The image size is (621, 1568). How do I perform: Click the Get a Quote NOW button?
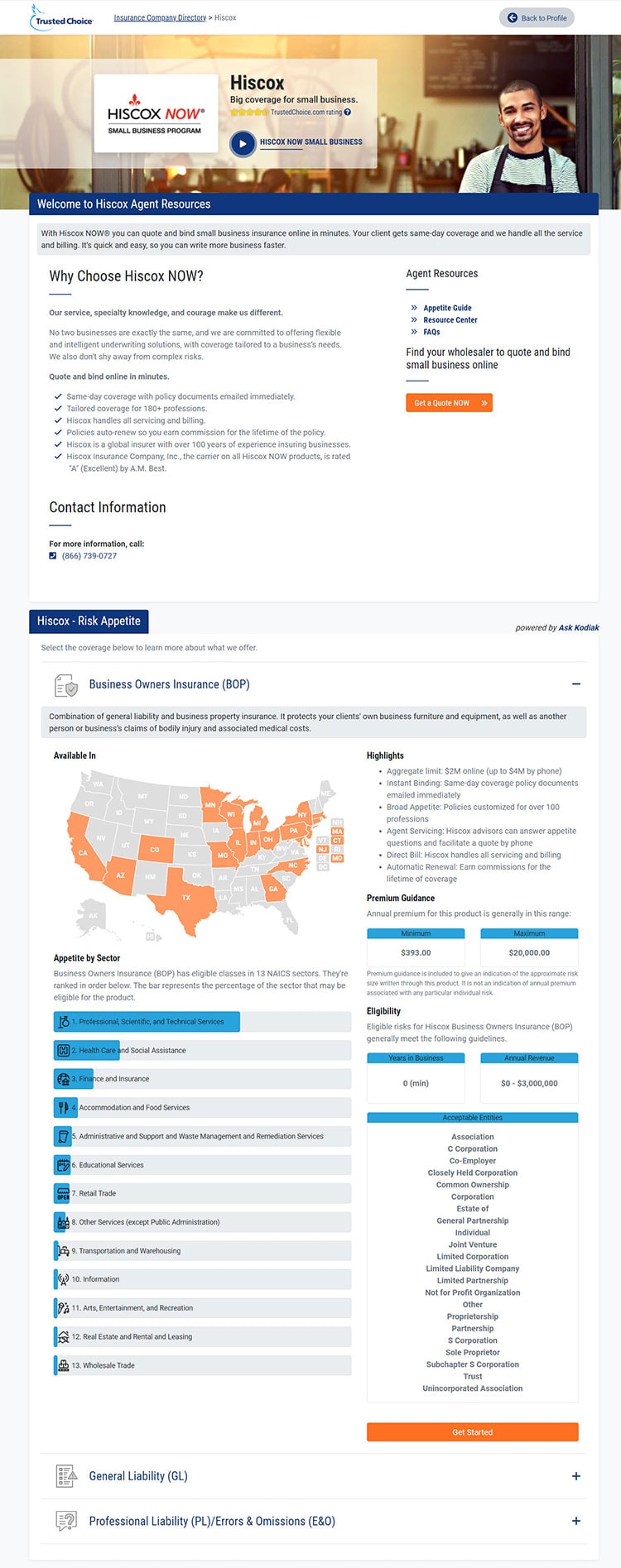point(449,403)
